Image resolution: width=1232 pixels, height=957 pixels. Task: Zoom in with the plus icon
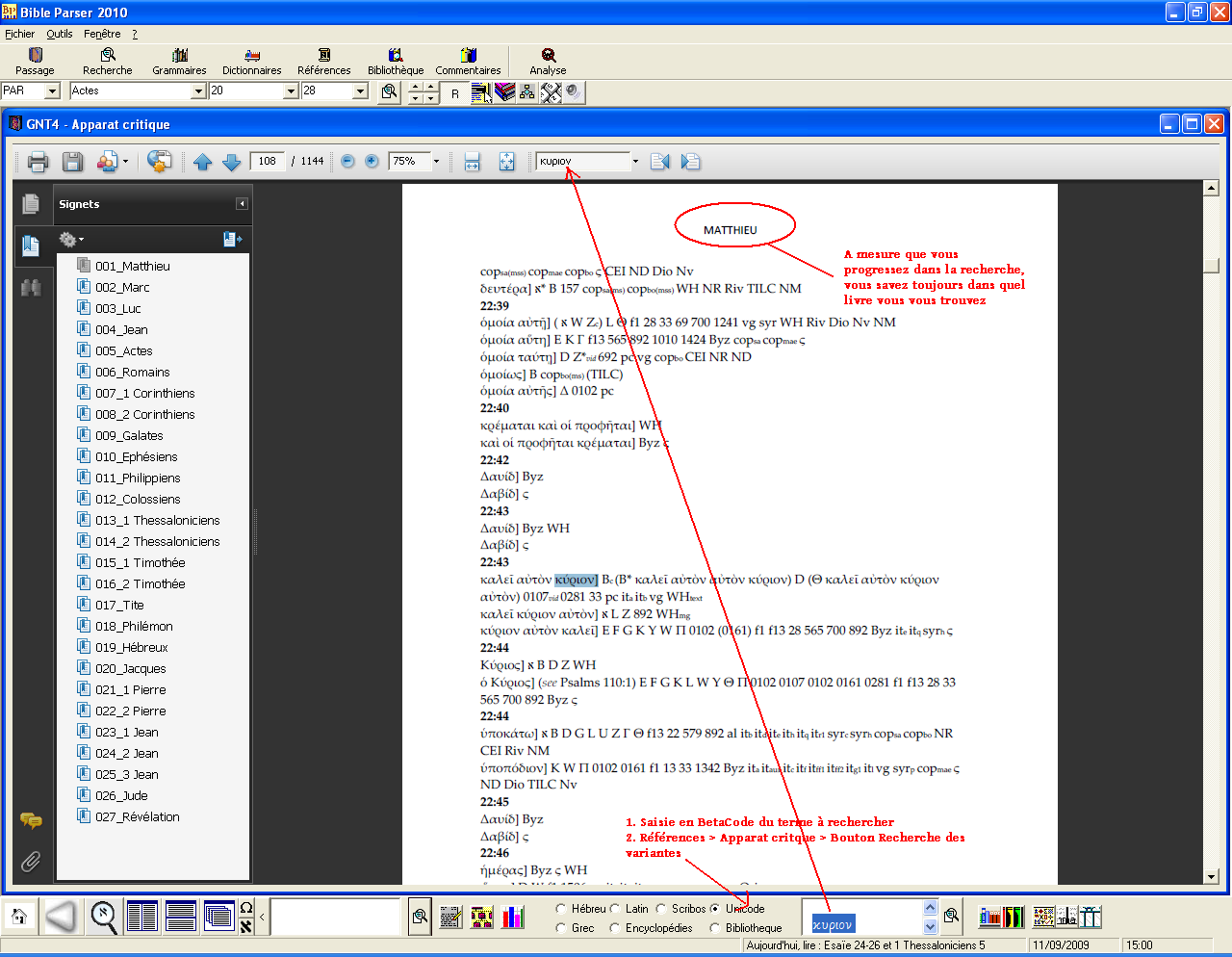(x=372, y=162)
